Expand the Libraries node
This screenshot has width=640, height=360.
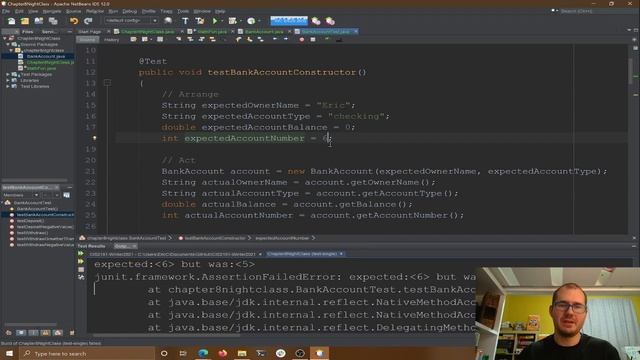tap(8, 80)
